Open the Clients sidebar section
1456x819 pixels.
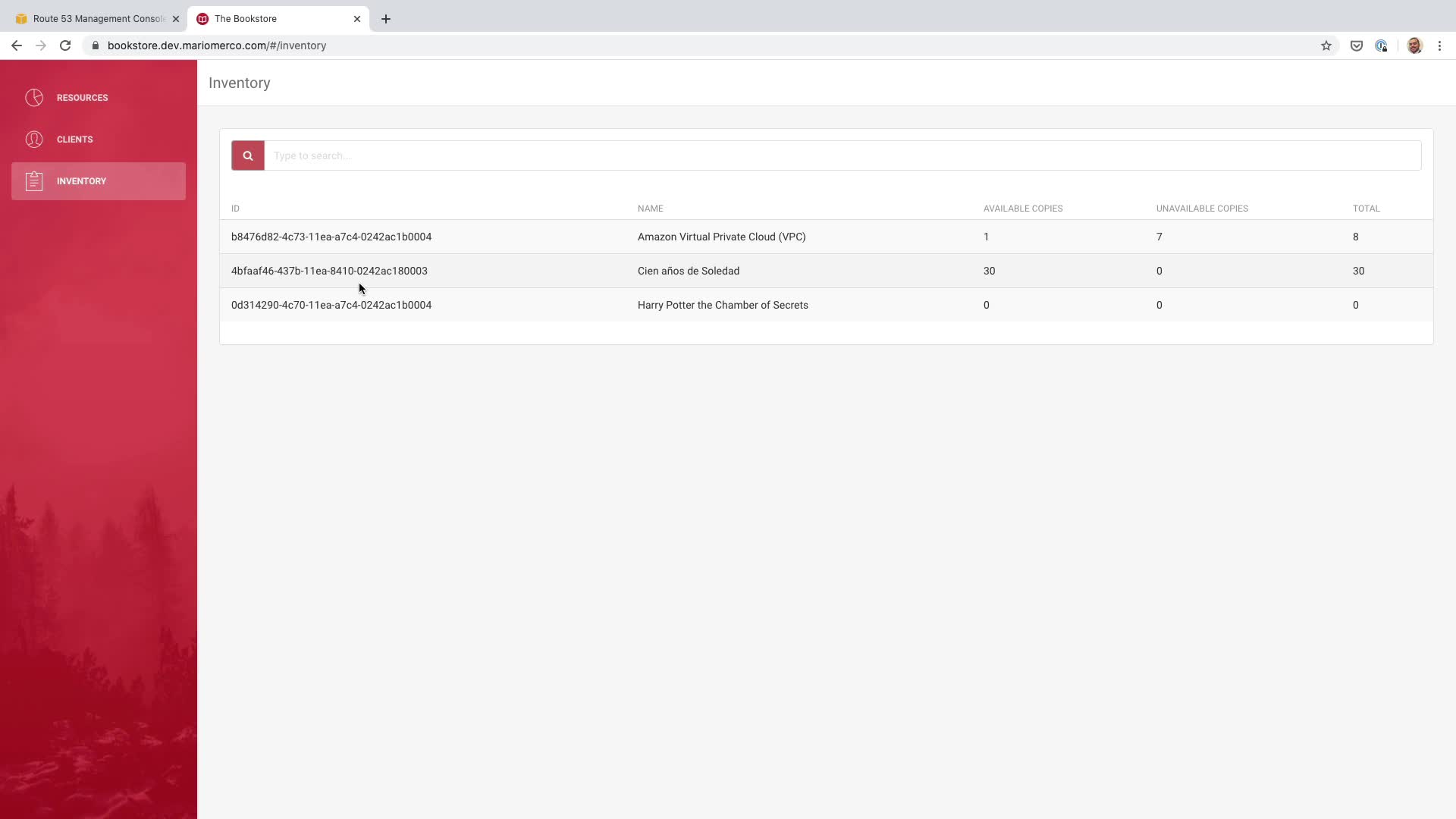coord(74,140)
